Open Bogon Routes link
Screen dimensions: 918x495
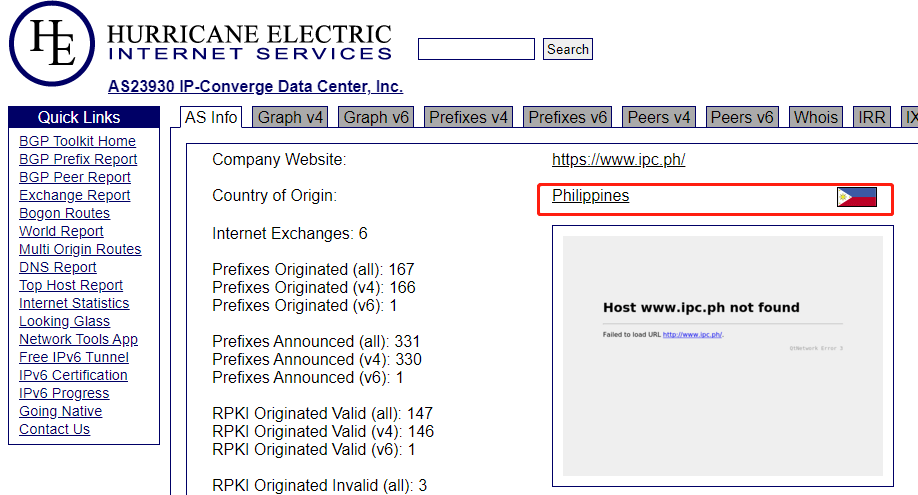point(64,213)
